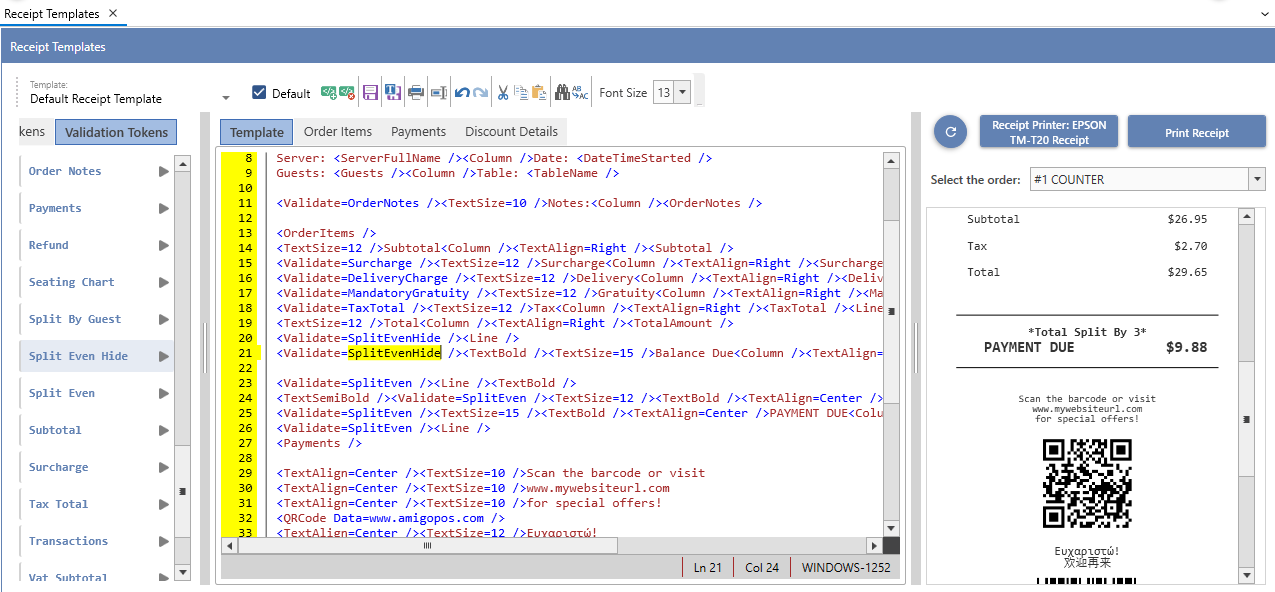
Task: Click the printer icon in the toolbar
Action: point(415,93)
